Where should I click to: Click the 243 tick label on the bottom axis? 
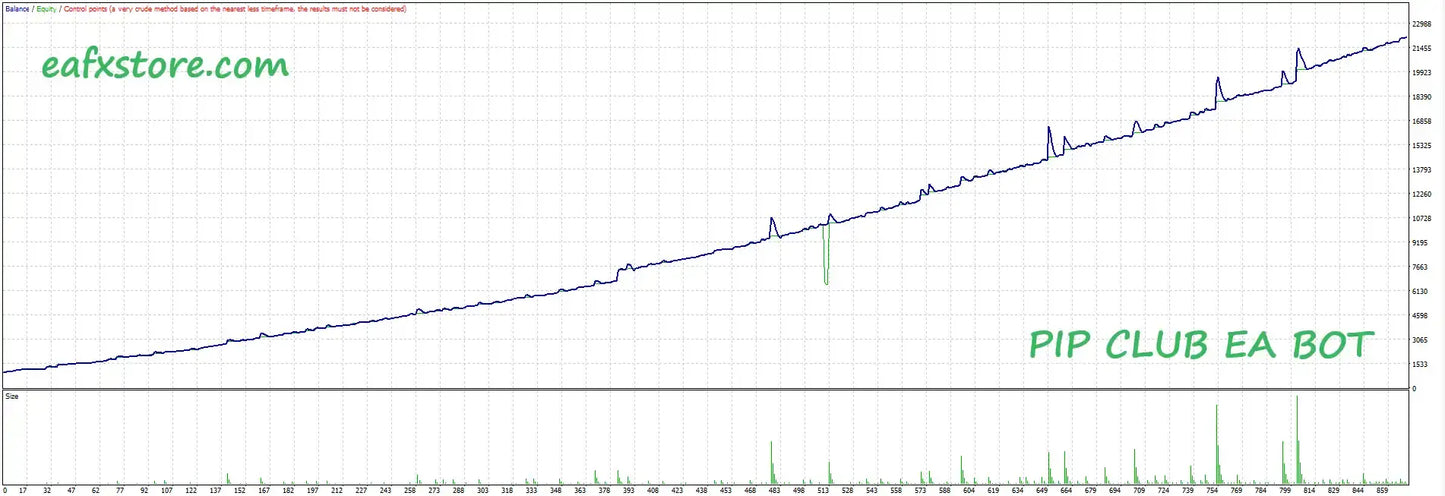(x=386, y=491)
